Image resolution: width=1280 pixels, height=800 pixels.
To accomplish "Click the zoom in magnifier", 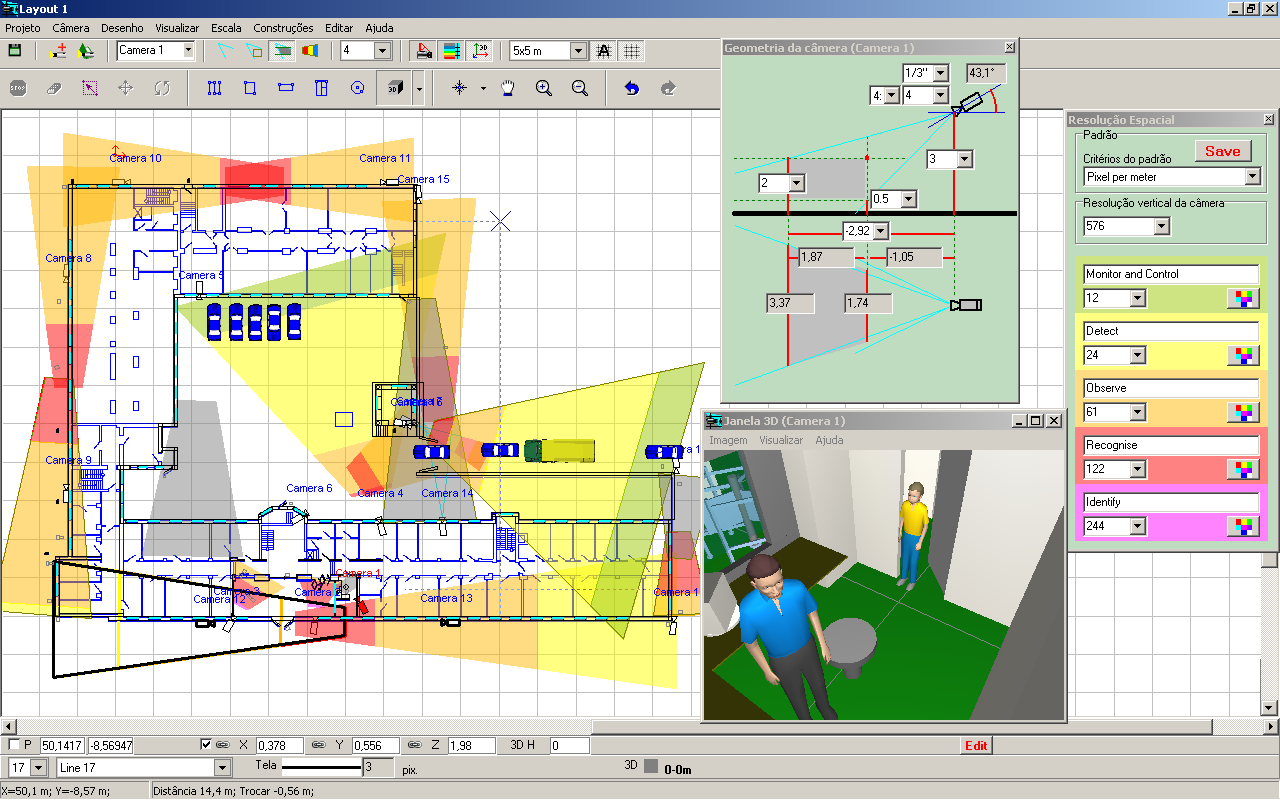I will click(x=544, y=88).
